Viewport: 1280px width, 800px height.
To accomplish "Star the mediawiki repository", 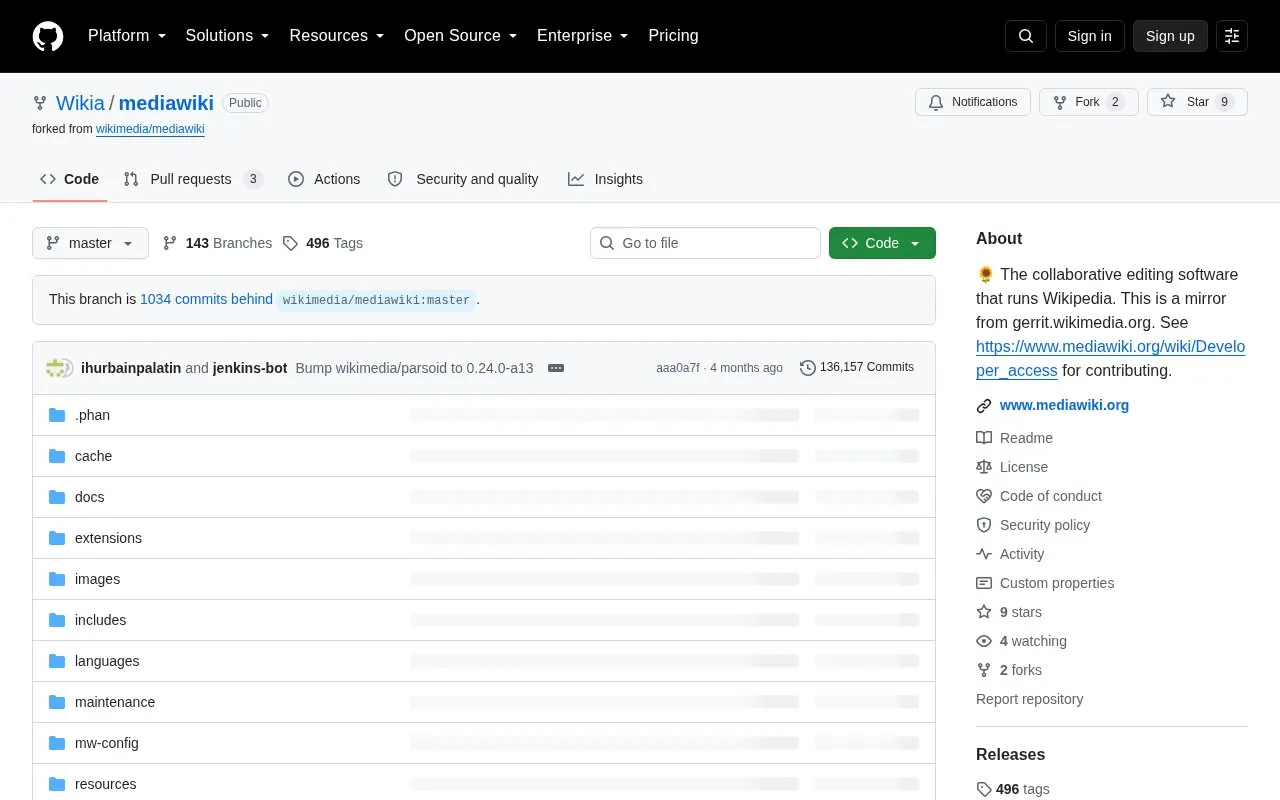I will 1197,102.
